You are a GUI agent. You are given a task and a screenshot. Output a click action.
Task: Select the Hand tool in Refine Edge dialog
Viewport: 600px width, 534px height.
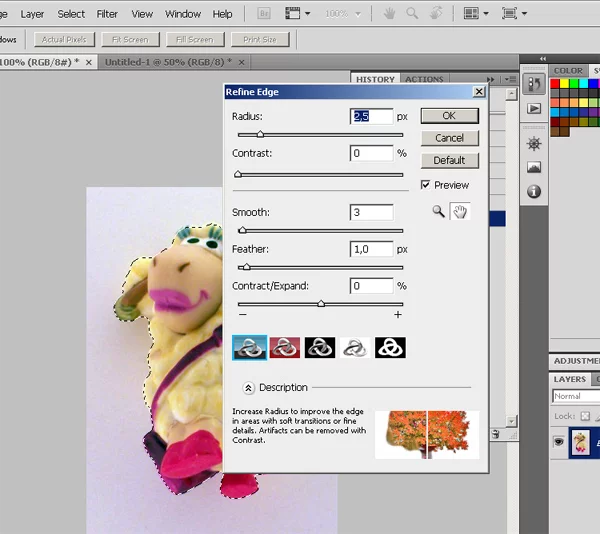[x=460, y=211]
